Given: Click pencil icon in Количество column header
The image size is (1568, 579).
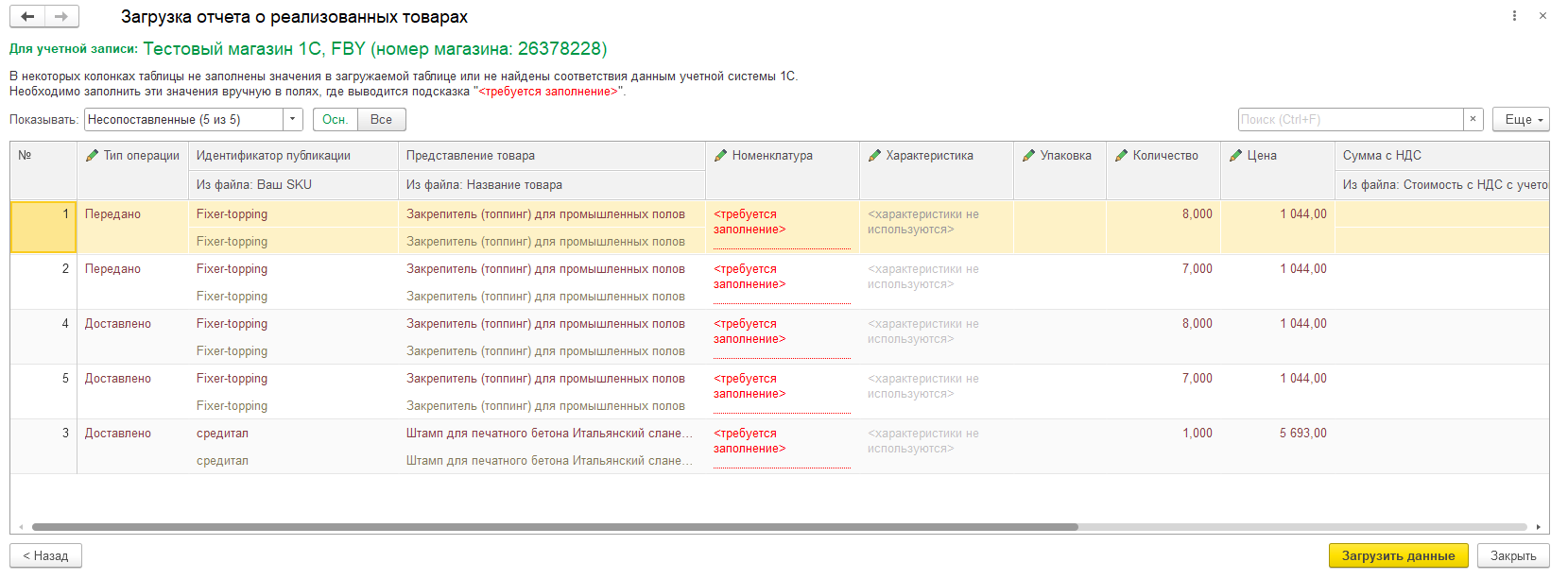Looking at the screenshot, I should click(1121, 156).
